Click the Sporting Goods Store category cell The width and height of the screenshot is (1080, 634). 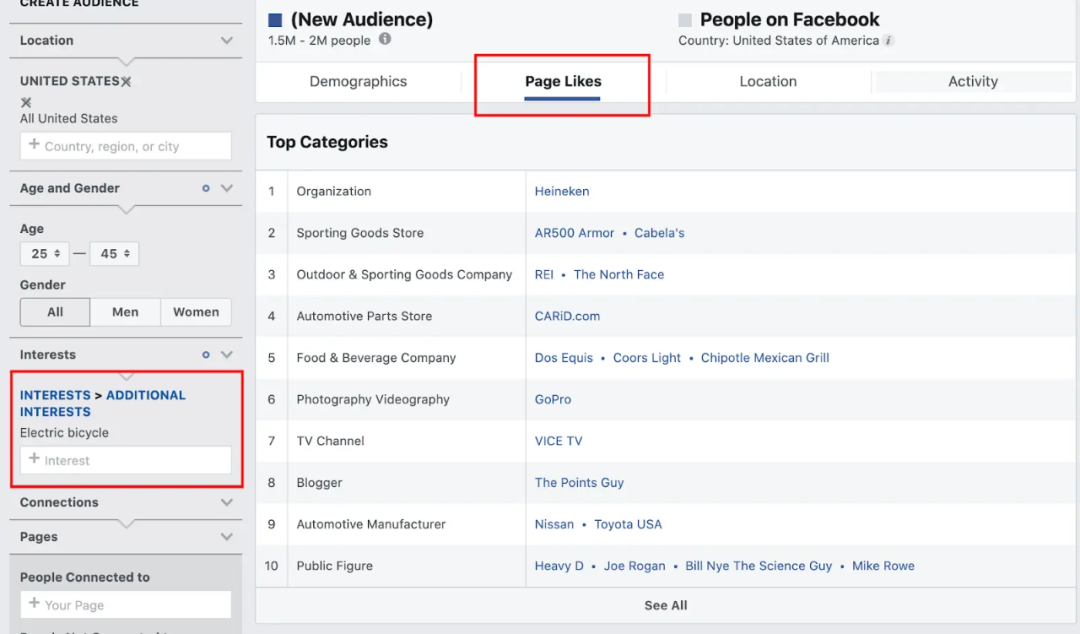[x=407, y=233]
